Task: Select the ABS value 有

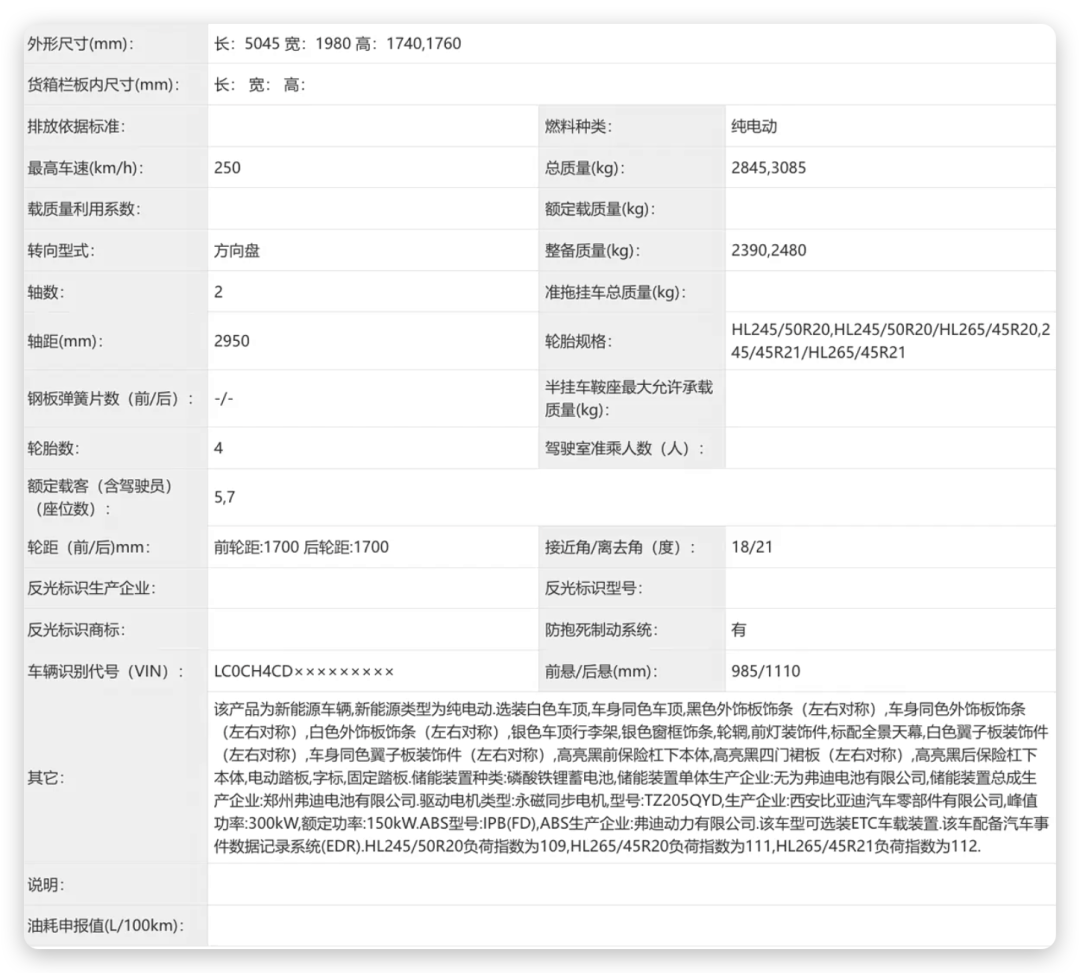Action: [739, 630]
